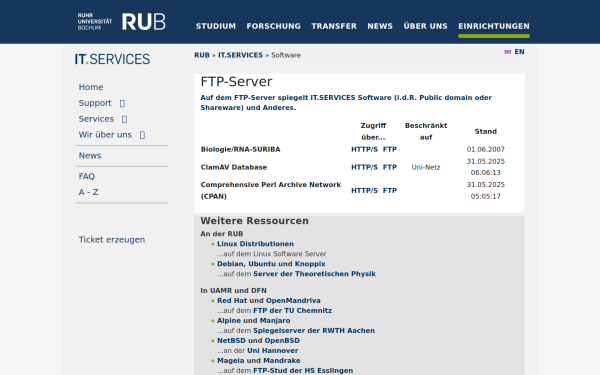Click the Beschränkt auf column header
The height and width of the screenshot is (375, 600).
pos(426,132)
